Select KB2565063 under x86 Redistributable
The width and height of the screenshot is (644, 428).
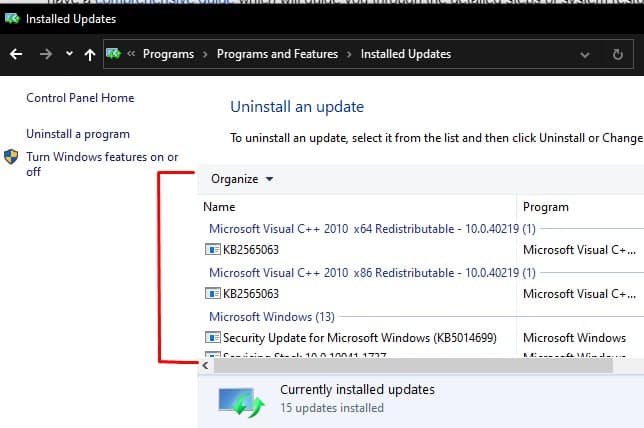click(x=251, y=294)
